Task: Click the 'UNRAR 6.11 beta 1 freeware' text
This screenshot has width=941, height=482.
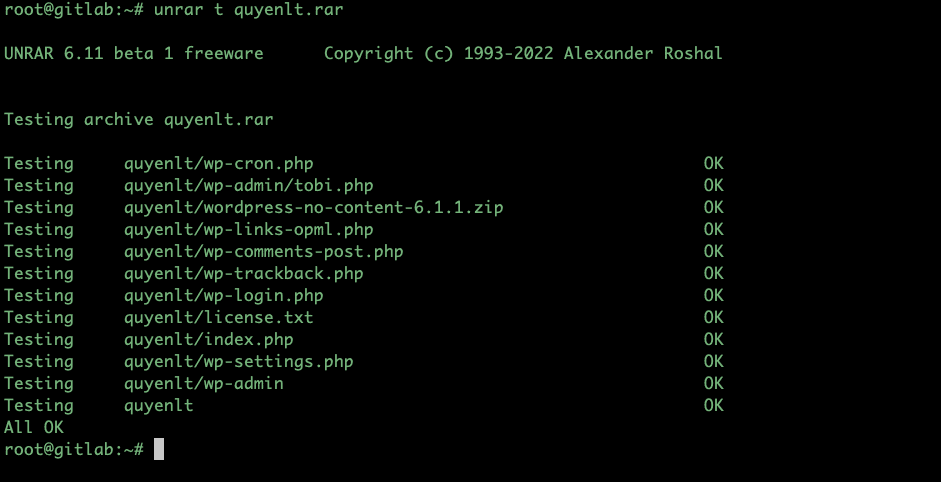Action: 134,53
